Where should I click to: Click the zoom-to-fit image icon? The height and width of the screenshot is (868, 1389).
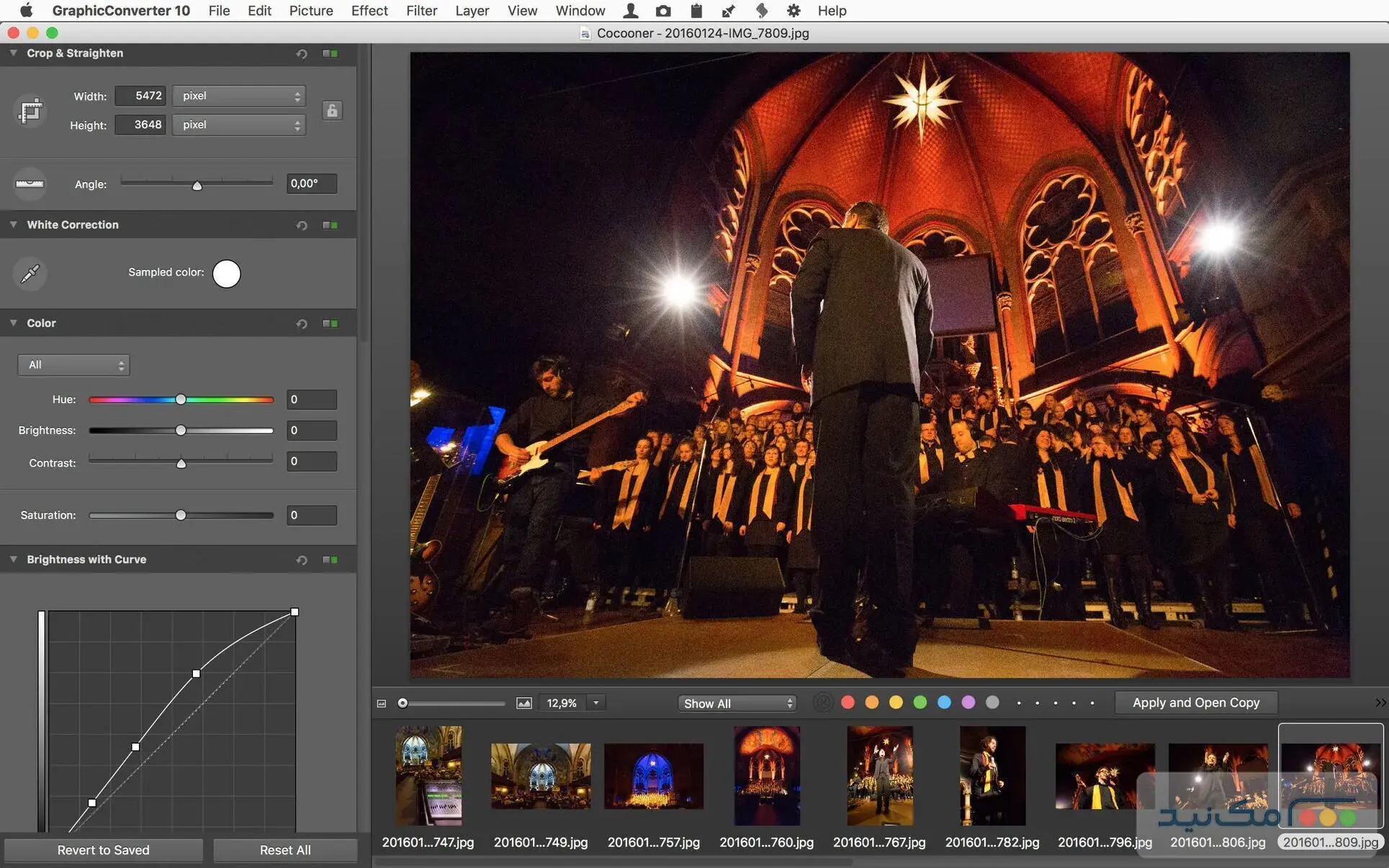point(524,703)
